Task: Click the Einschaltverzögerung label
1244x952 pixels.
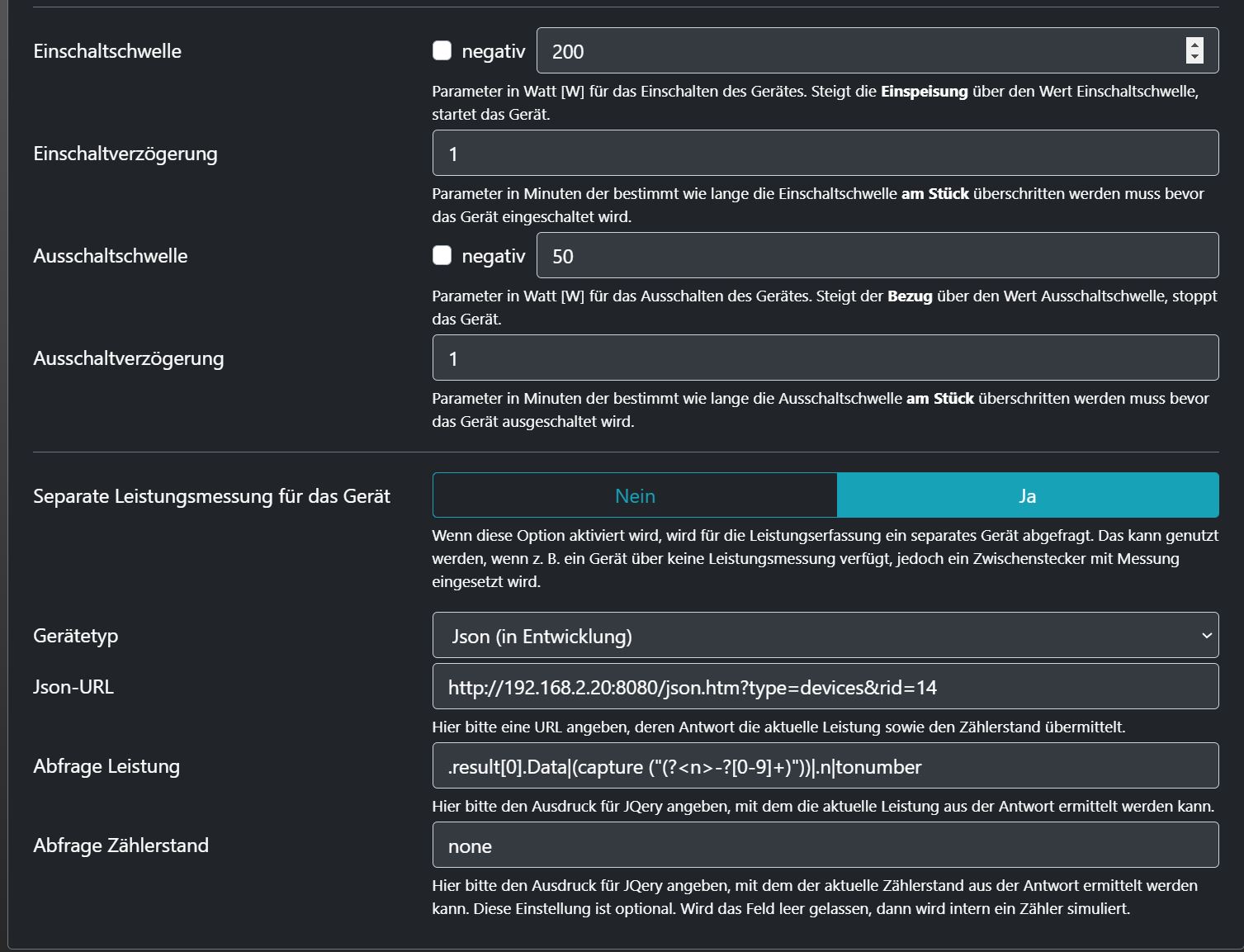Action: coord(125,154)
